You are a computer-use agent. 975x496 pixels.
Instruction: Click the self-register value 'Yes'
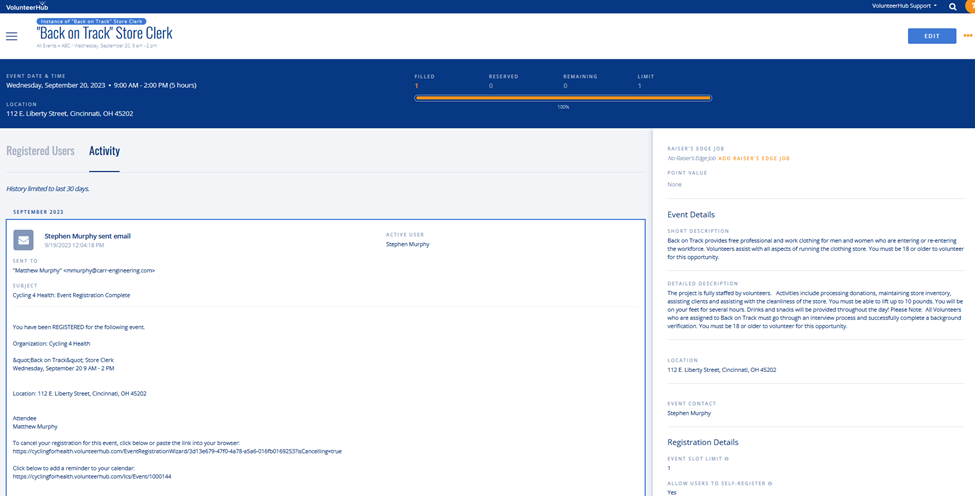[672, 492]
